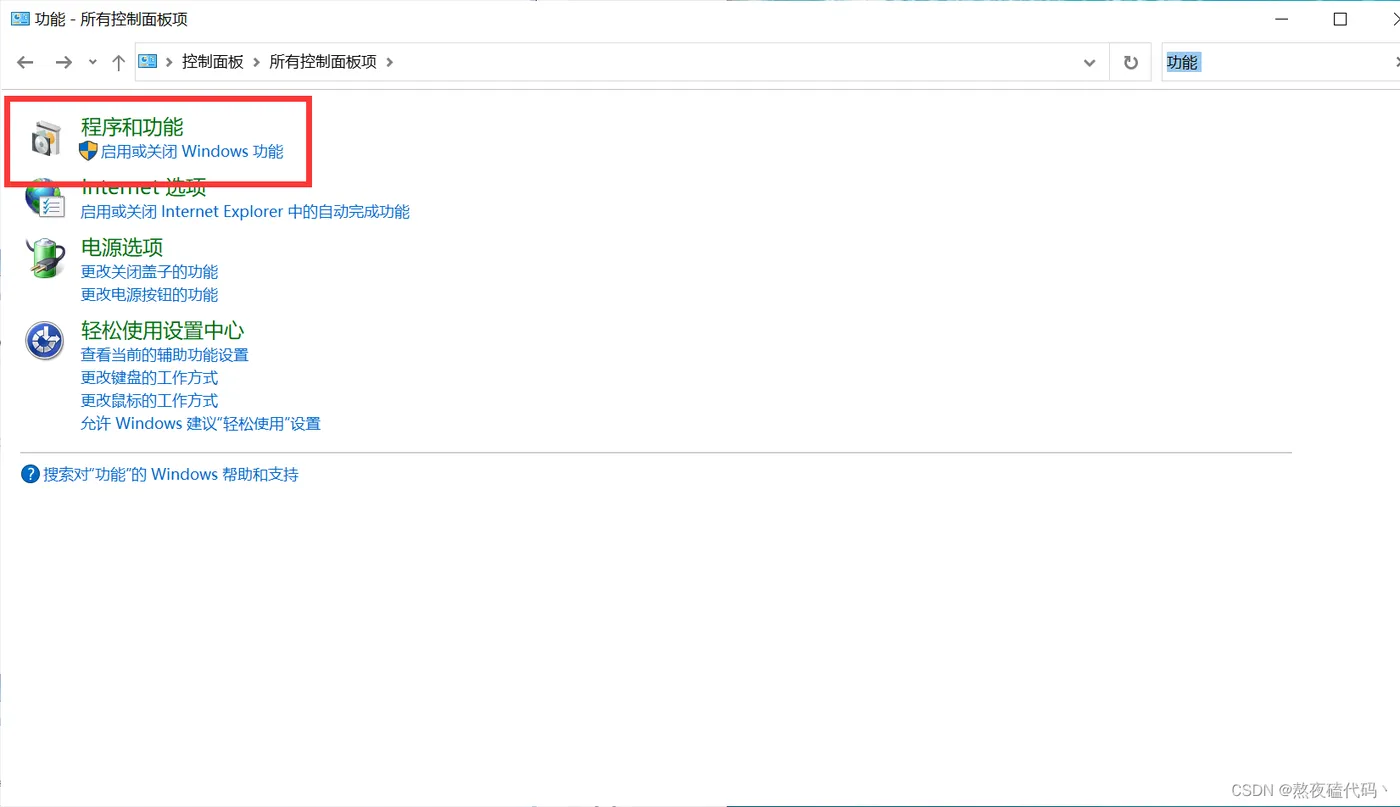Click the UAC shield icon beside Windows 功能
Viewport: 1400px width, 807px height.
[89, 151]
